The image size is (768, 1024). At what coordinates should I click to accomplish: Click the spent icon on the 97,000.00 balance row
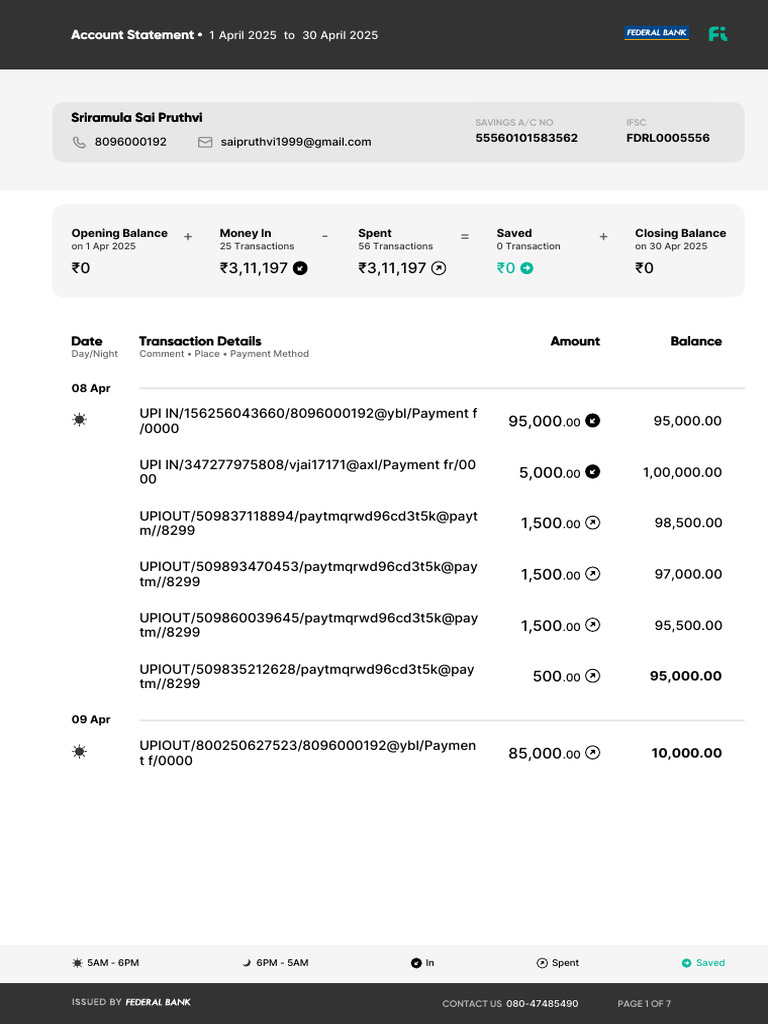pos(592,574)
